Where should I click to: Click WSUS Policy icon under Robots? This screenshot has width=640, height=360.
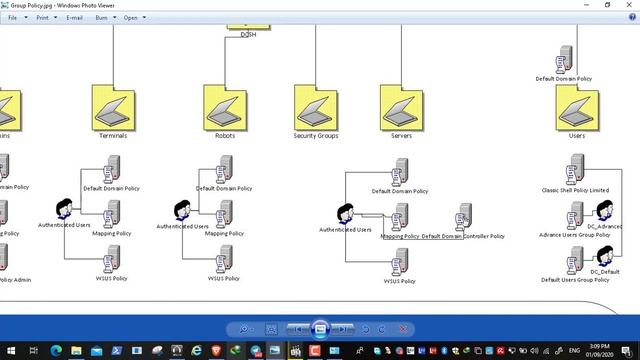(224, 259)
